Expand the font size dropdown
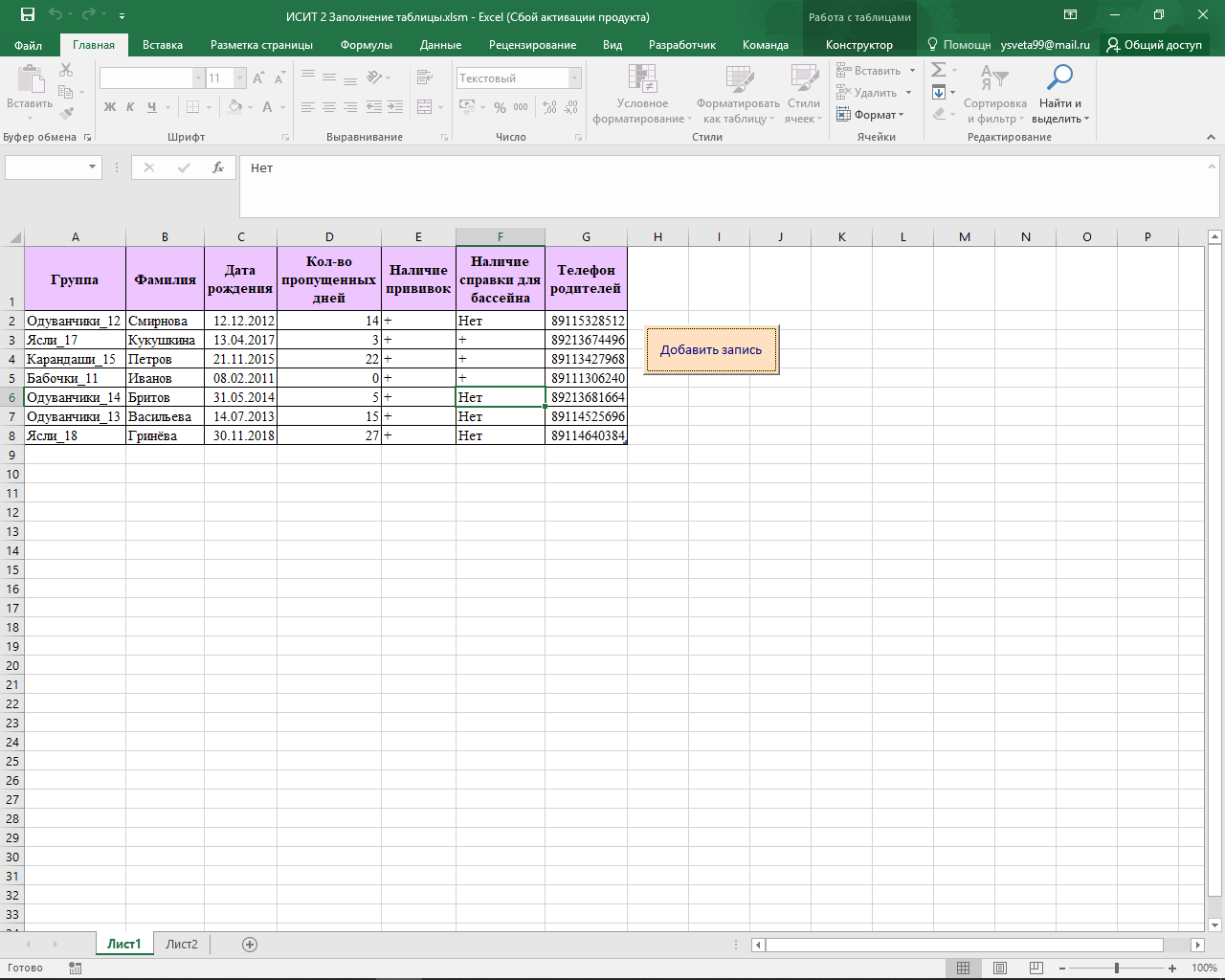Image resolution: width=1225 pixels, height=980 pixels. [x=240, y=78]
